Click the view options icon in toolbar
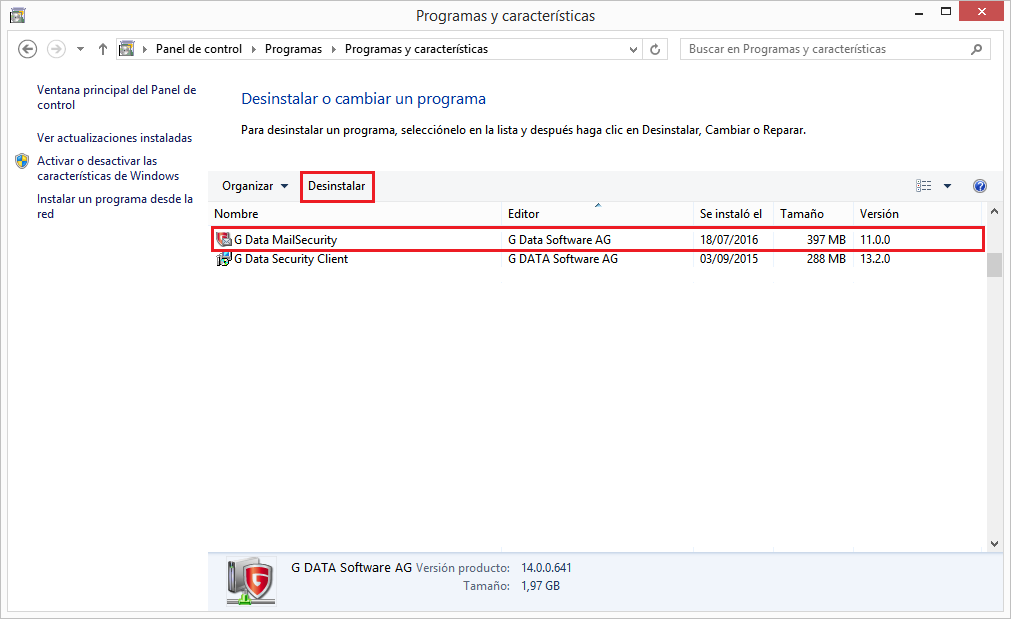This screenshot has width=1011, height=619. [924, 186]
